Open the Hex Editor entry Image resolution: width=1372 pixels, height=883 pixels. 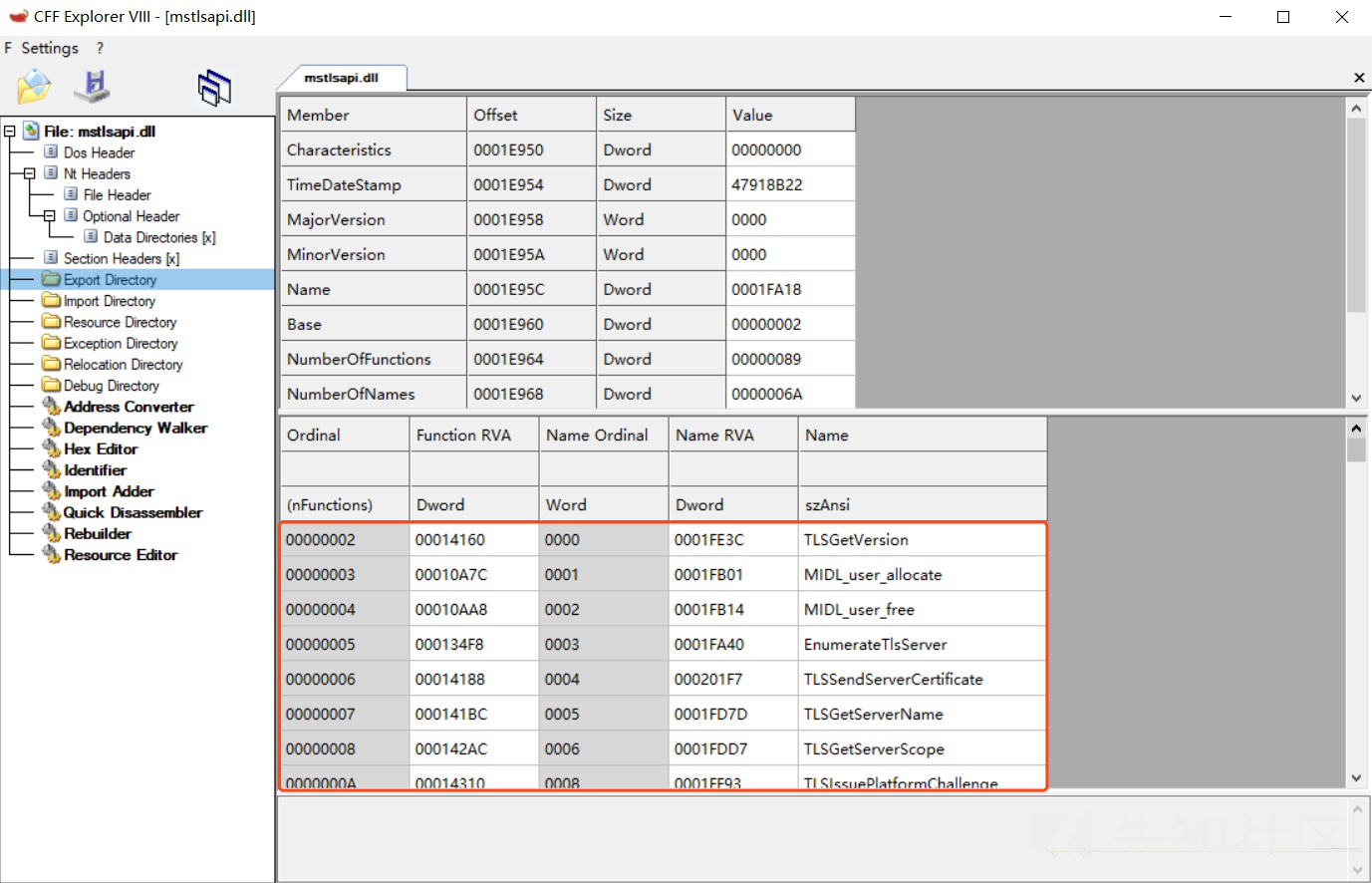tap(101, 448)
